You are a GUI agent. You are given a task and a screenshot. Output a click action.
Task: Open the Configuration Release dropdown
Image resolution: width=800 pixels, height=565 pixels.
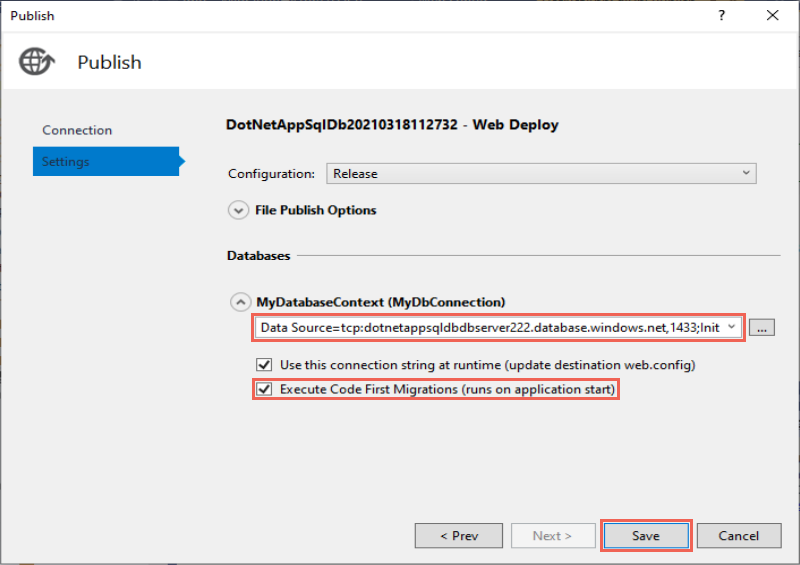[541, 174]
